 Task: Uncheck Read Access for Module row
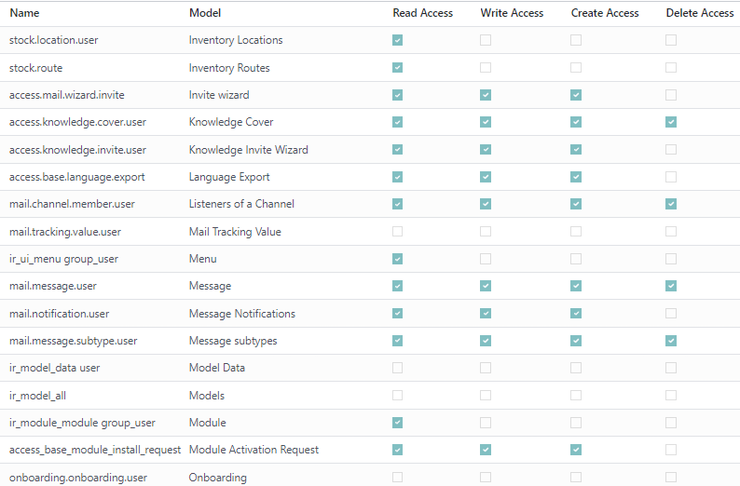click(x=397, y=422)
